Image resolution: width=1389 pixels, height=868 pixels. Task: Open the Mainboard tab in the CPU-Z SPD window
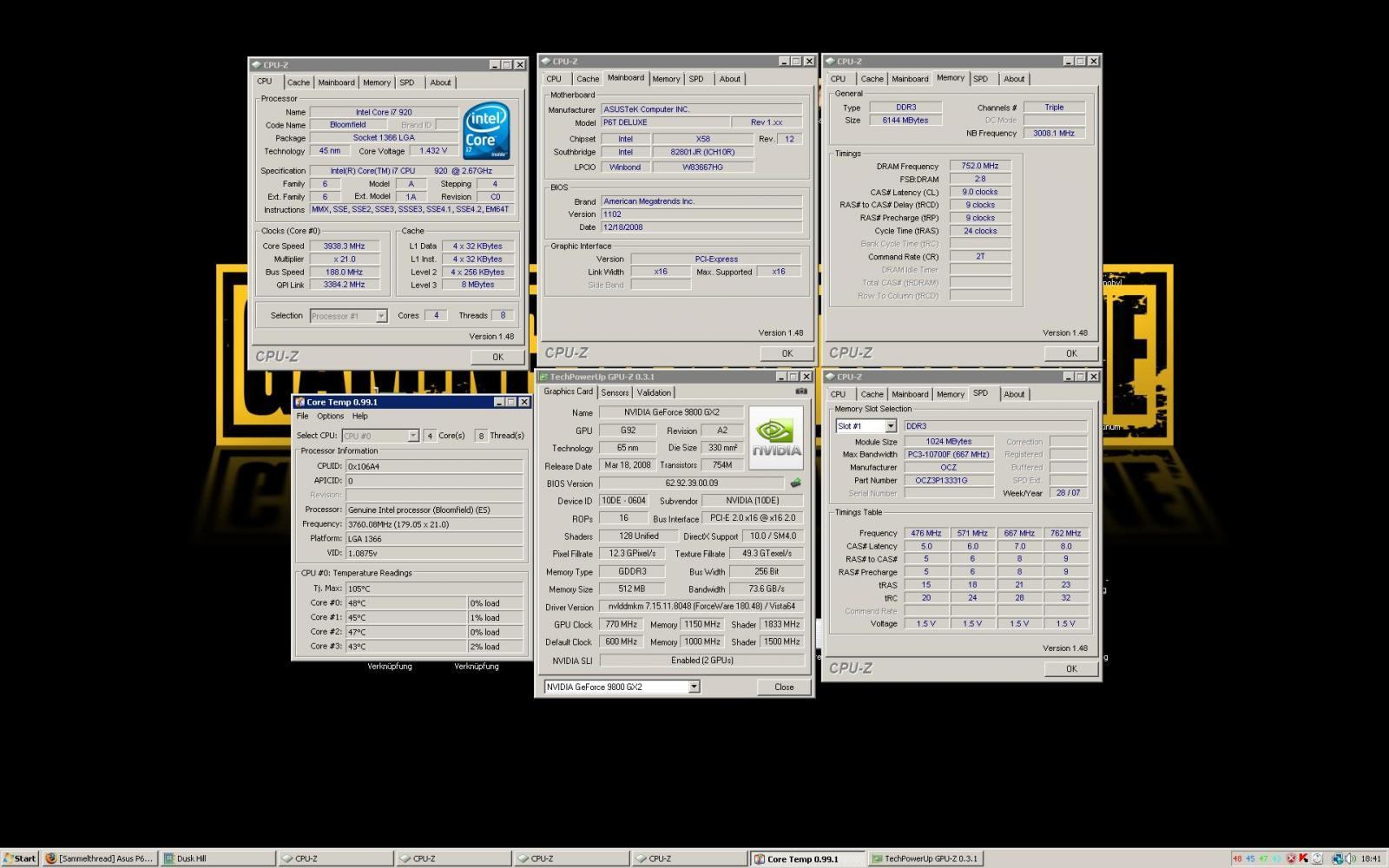click(x=910, y=394)
